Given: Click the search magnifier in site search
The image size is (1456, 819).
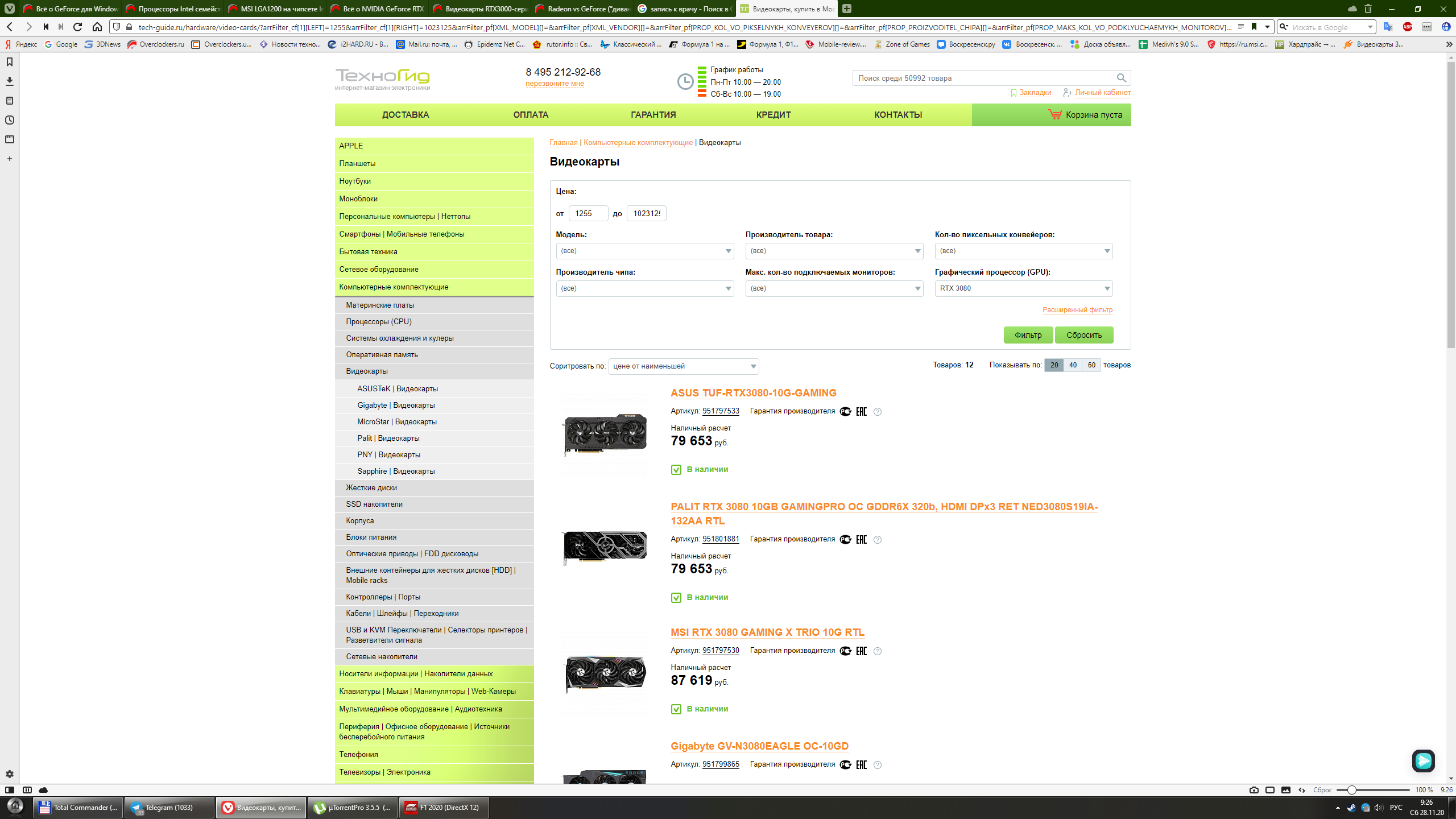Looking at the screenshot, I should [1121, 78].
